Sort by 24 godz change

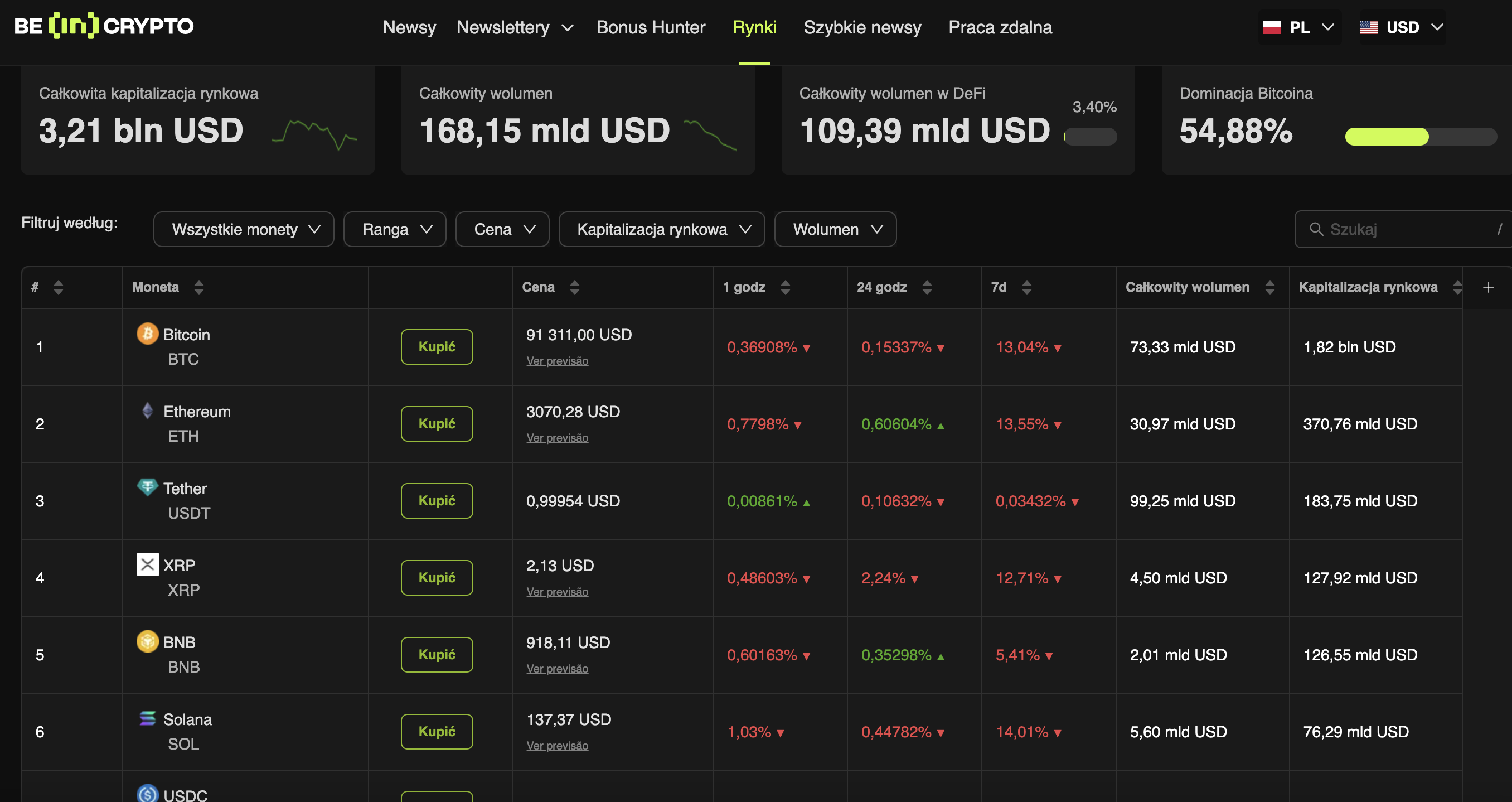point(926,287)
